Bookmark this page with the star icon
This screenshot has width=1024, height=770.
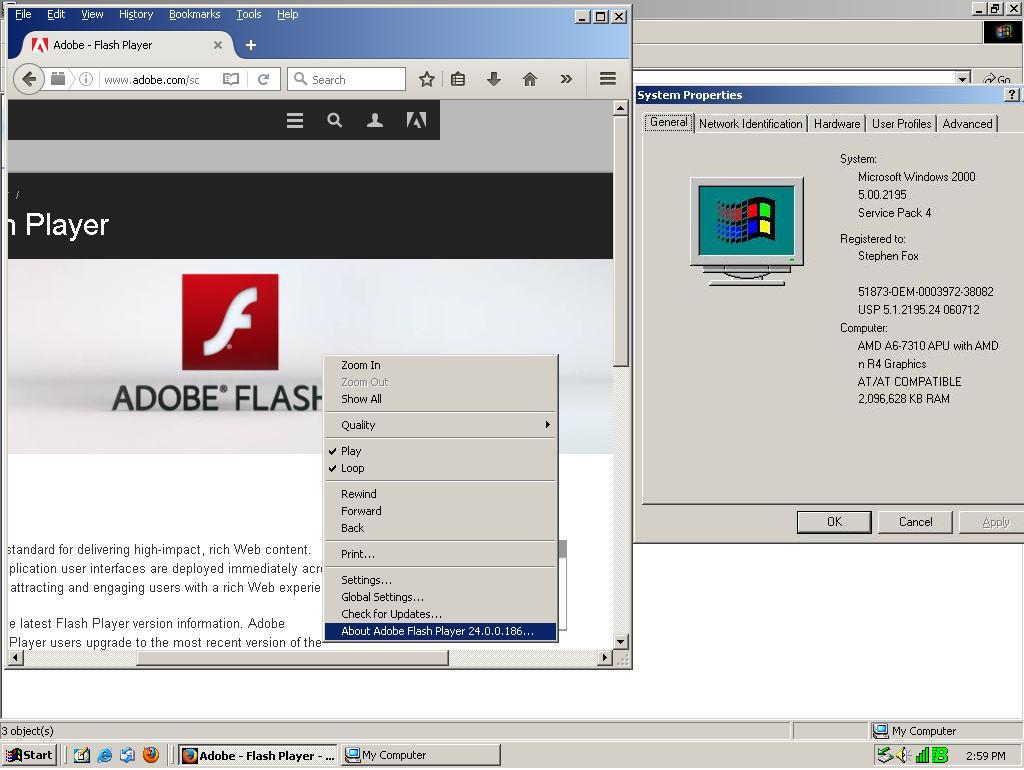point(426,80)
